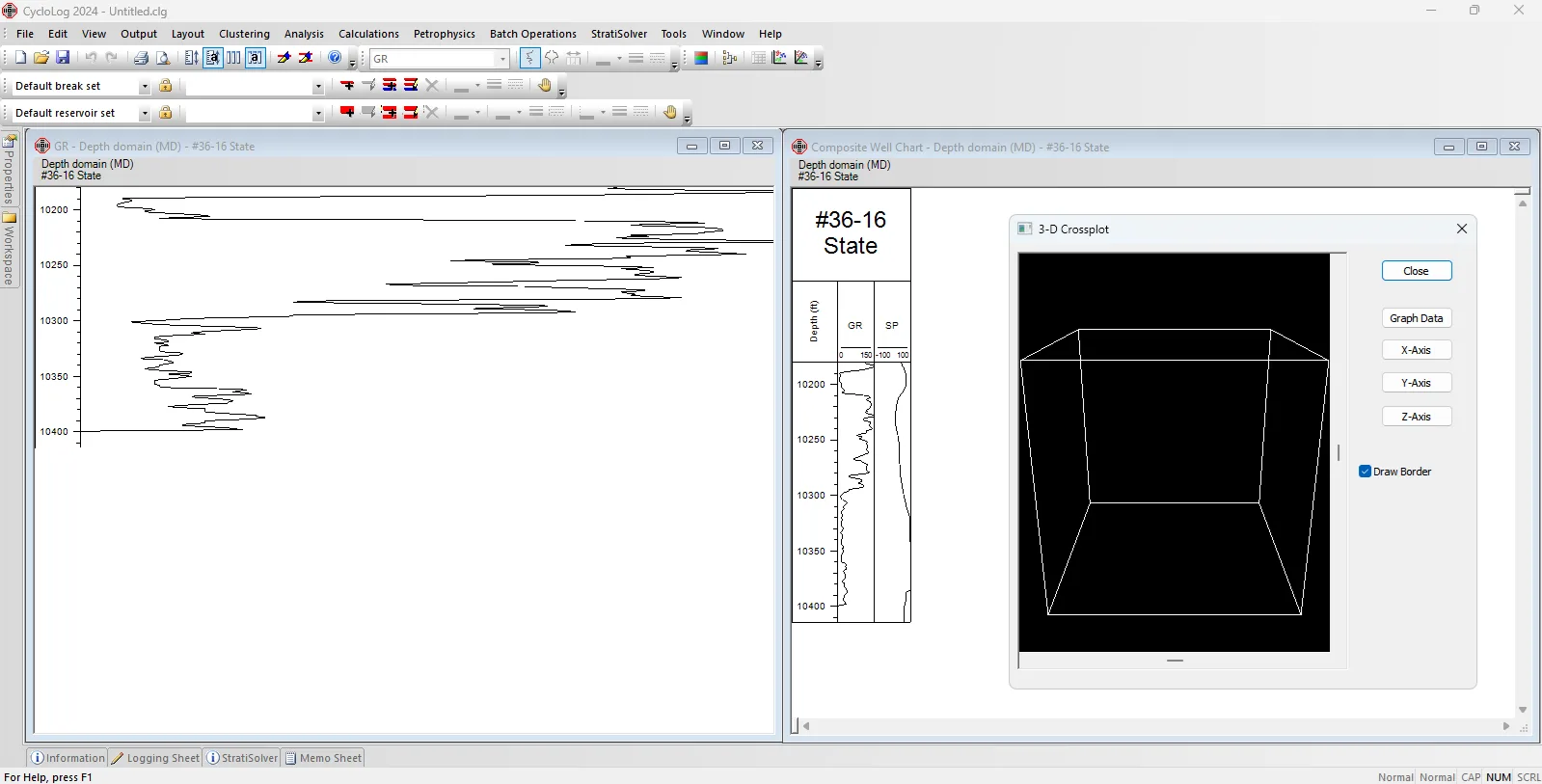Toggle the highlighted curve line tool button

click(x=529, y=58)
